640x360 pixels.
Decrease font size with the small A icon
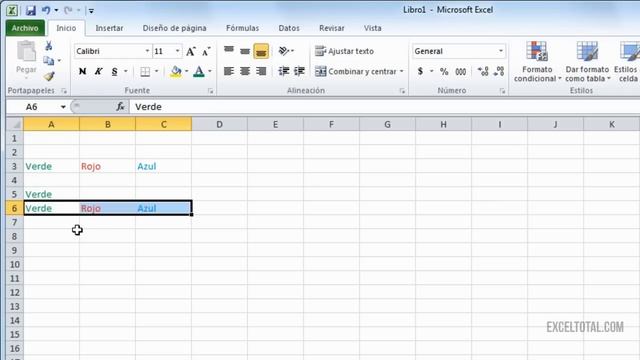[206, 51]
